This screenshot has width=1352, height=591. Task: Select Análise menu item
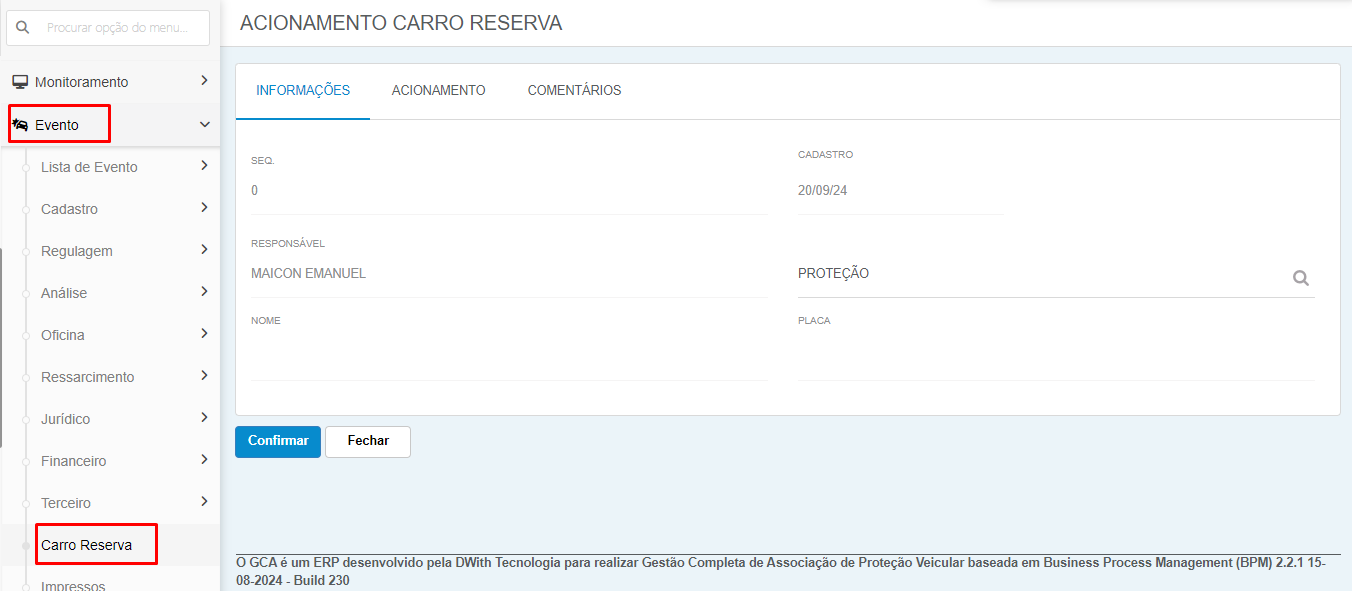coord(64,293)
